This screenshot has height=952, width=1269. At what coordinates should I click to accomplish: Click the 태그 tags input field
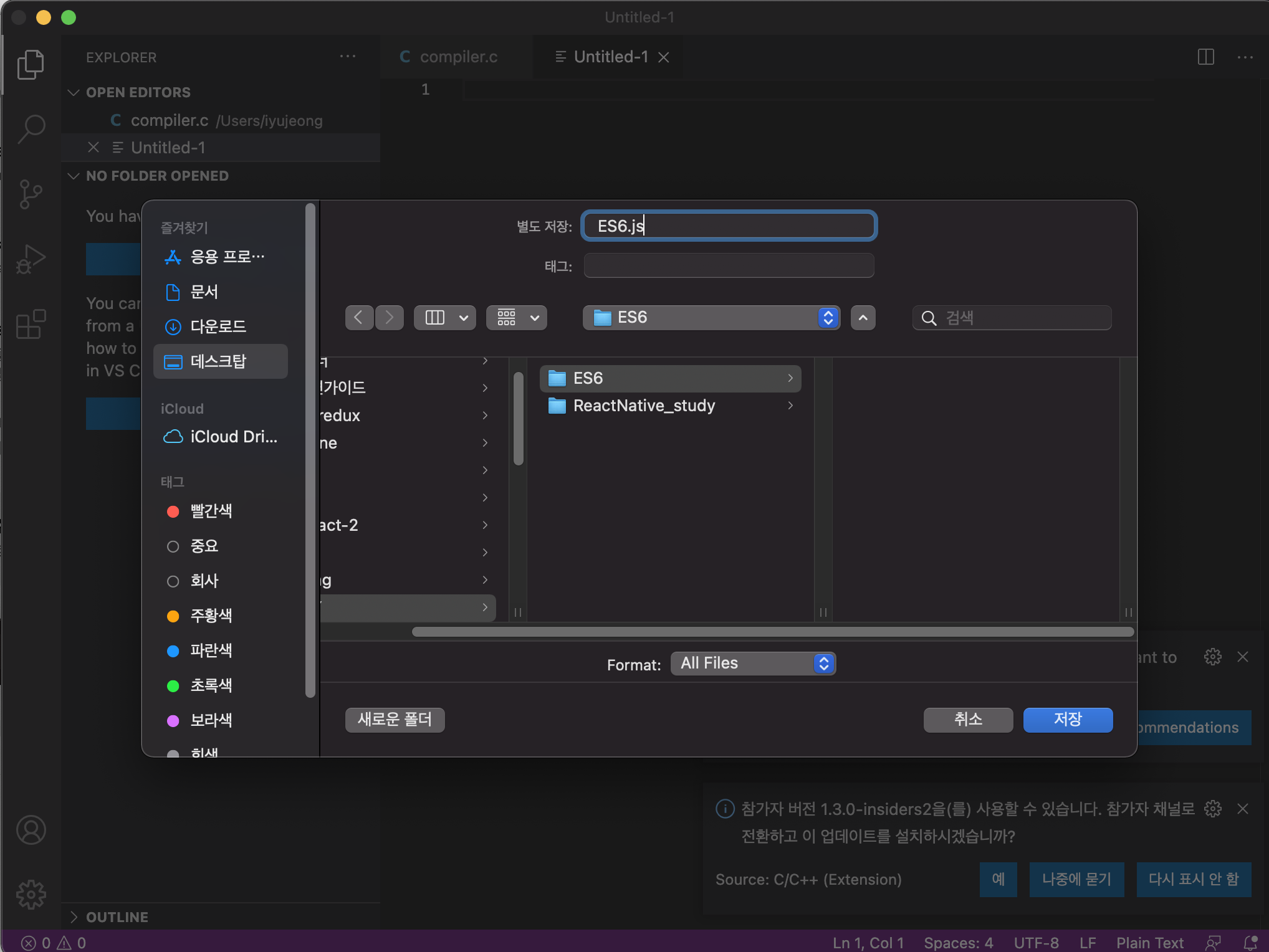[728, 266]
